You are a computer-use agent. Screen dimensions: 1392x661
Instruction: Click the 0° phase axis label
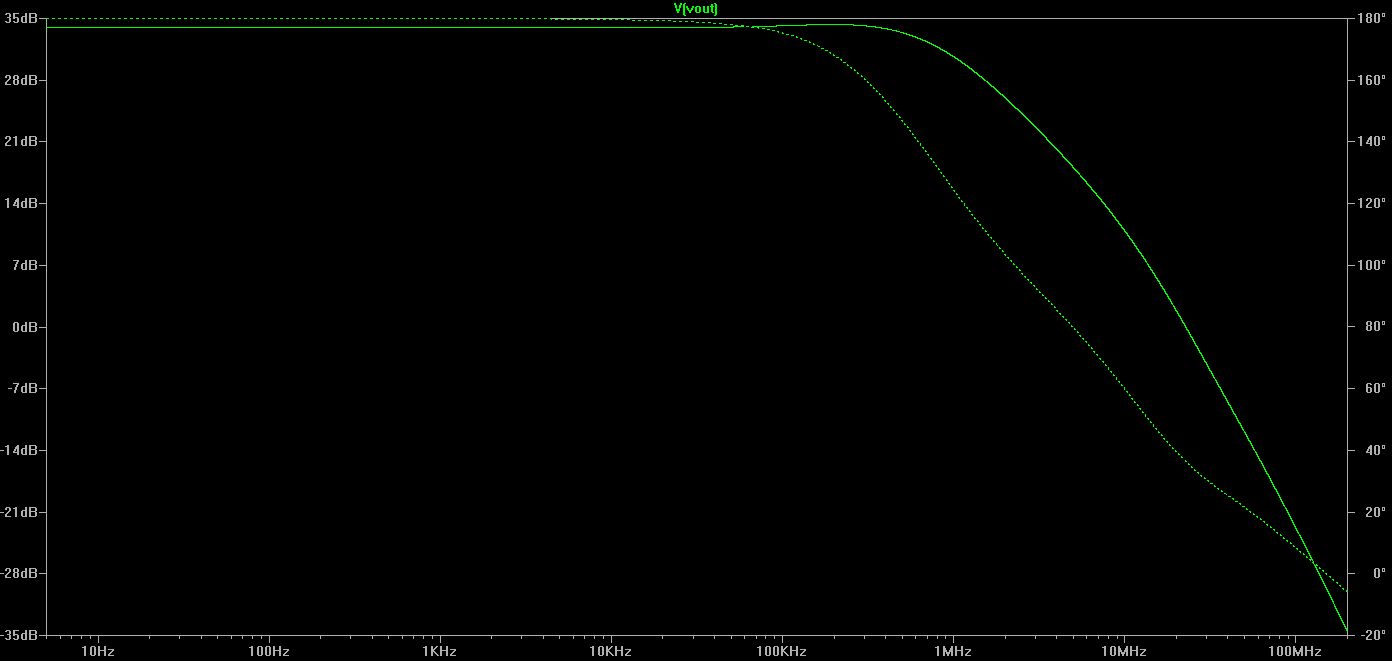pyautogui.click(x=1378, y=573)
